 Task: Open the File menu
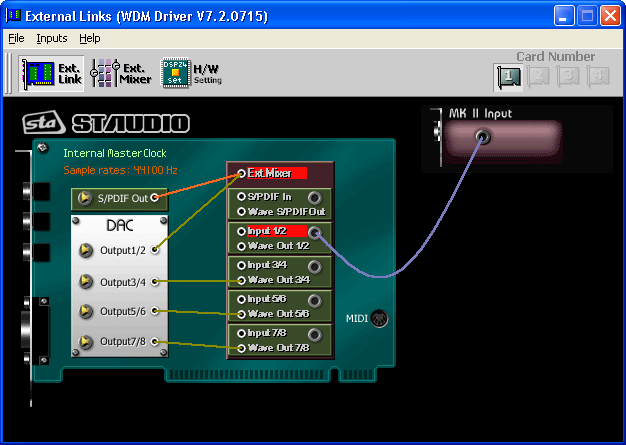(16, 38)
